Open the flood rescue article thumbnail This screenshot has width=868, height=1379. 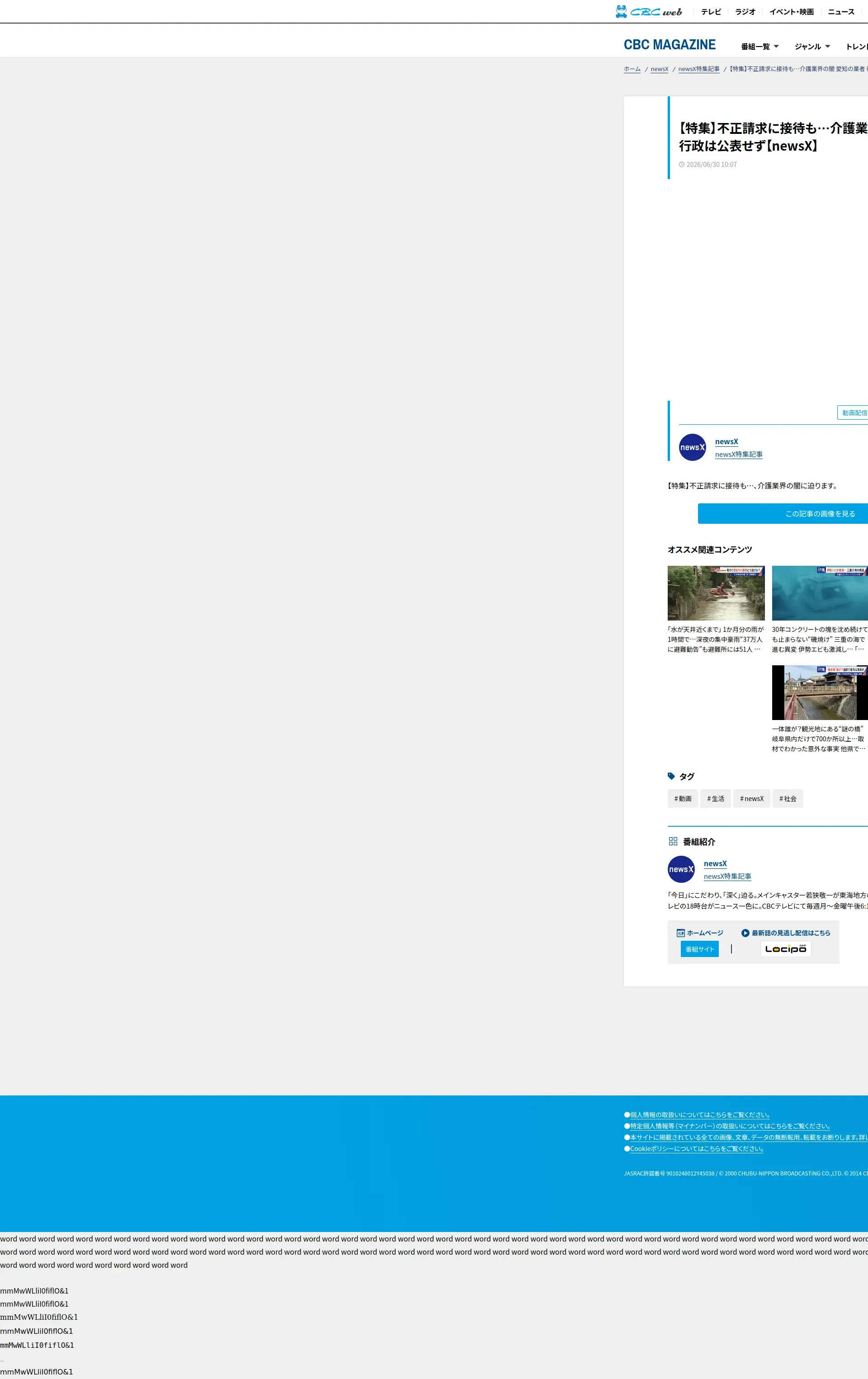(x=716, y=593)
